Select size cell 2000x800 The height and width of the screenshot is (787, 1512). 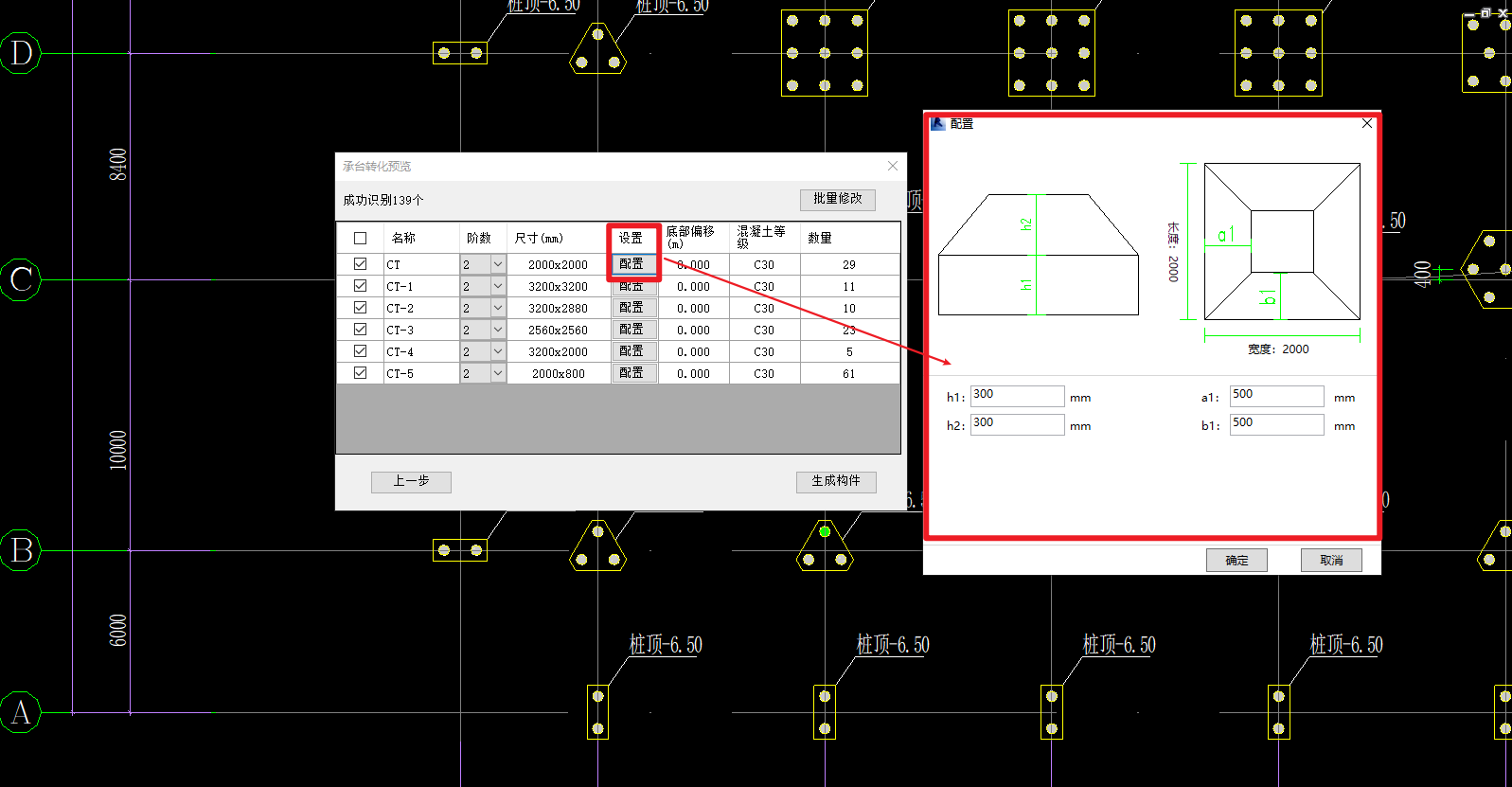pos(558,374)
